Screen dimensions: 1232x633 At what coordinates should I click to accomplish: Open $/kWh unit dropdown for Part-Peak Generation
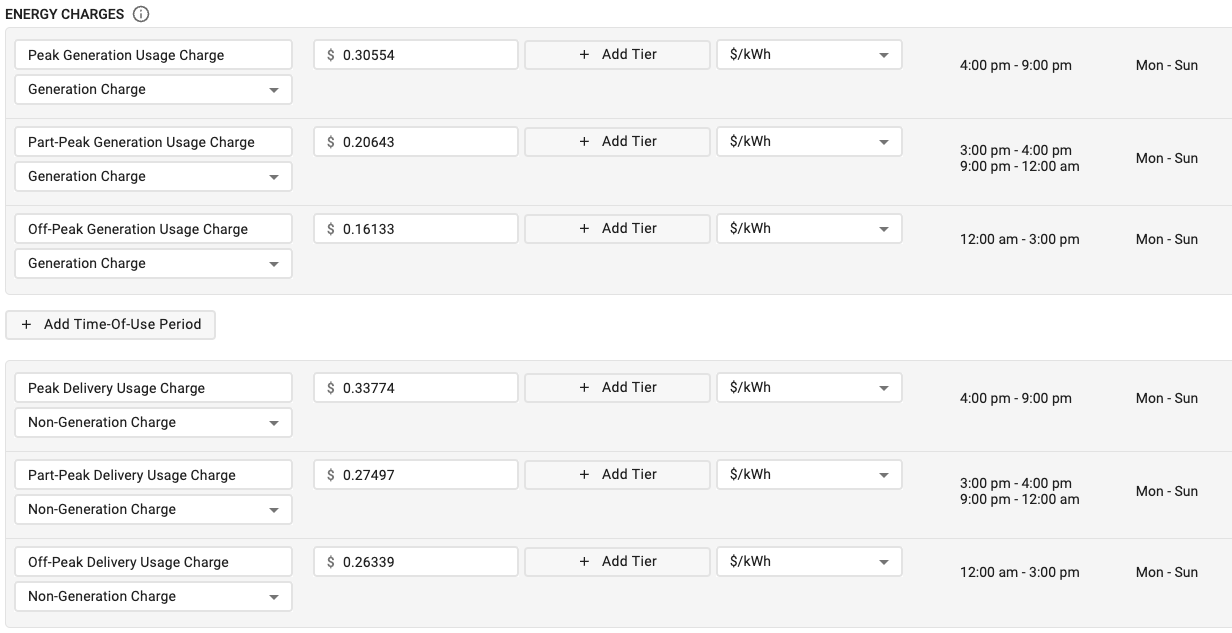pos(809,142)
